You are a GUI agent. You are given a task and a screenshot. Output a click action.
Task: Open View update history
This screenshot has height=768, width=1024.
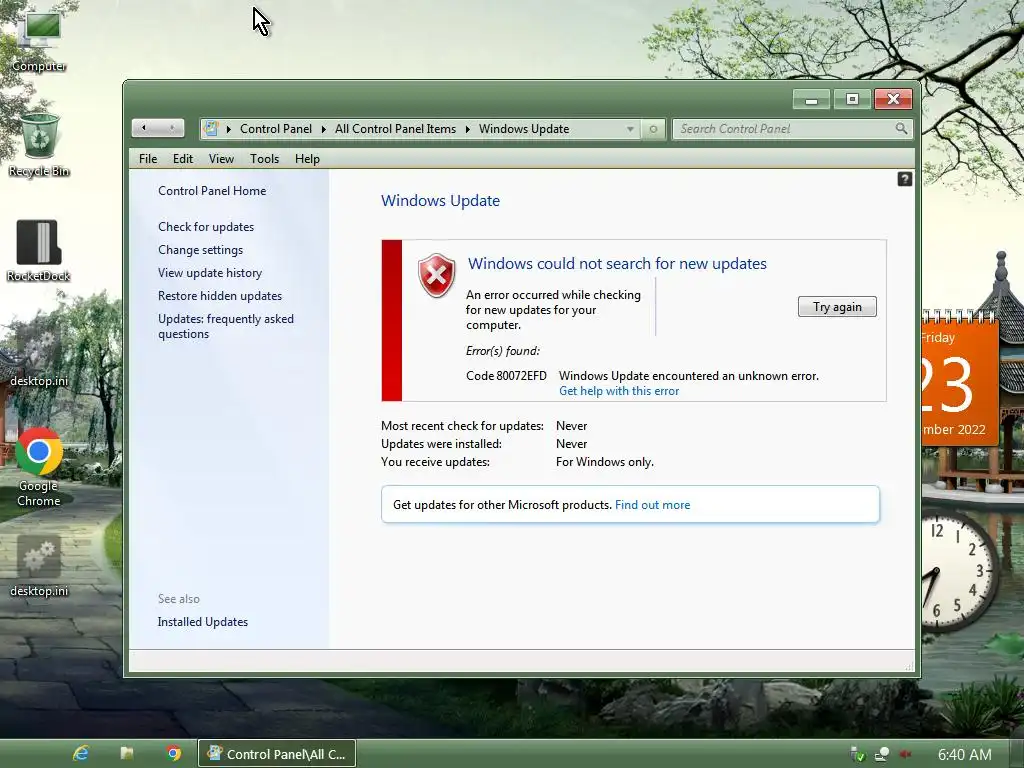point(210,272)
